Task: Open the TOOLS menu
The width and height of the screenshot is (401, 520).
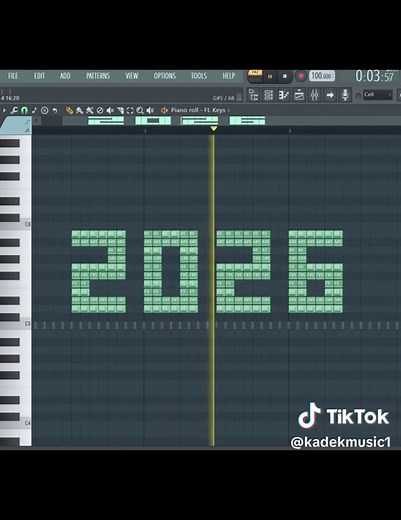Action: (199, 76)
